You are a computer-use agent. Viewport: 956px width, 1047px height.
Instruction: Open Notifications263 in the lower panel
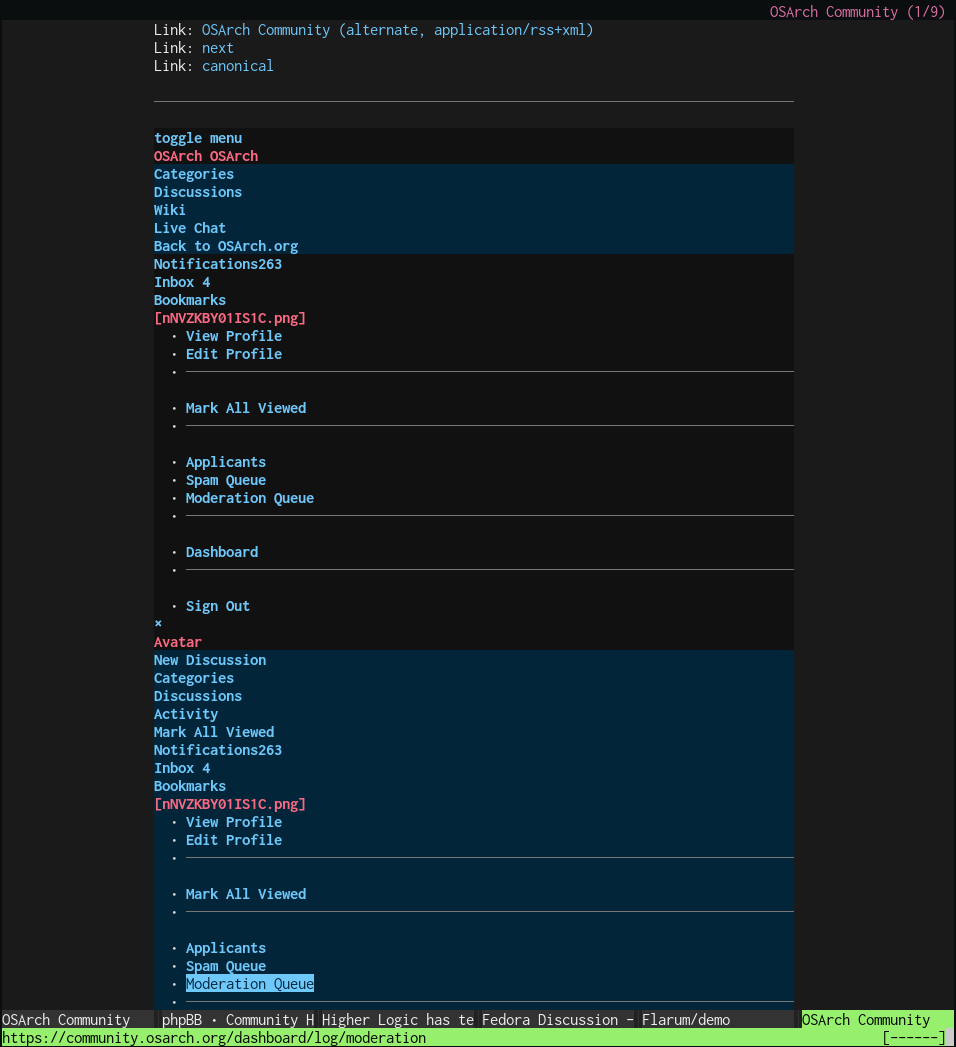tap(218, 751)
